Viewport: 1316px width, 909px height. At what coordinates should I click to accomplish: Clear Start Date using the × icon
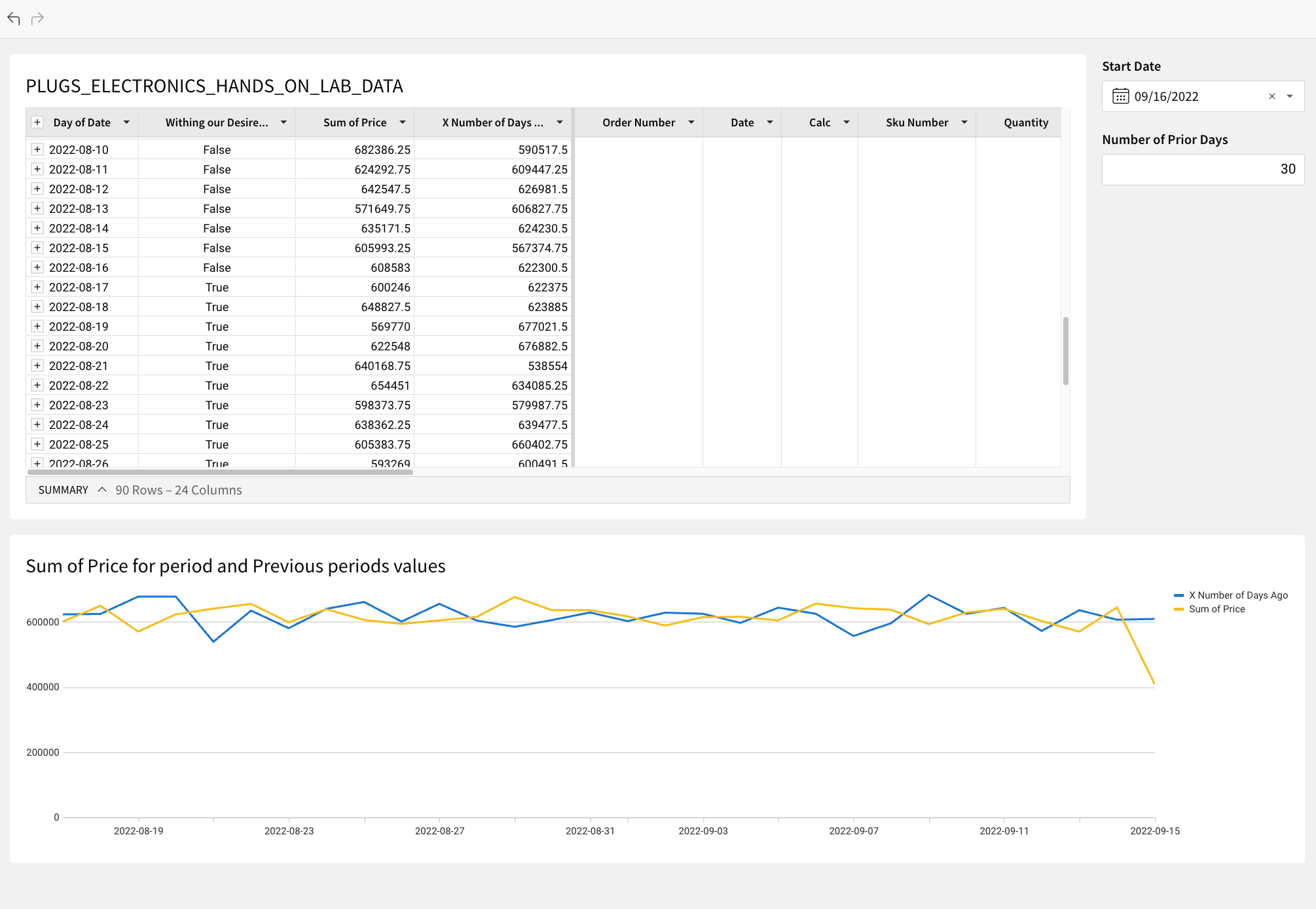[x=1272, y=96]
